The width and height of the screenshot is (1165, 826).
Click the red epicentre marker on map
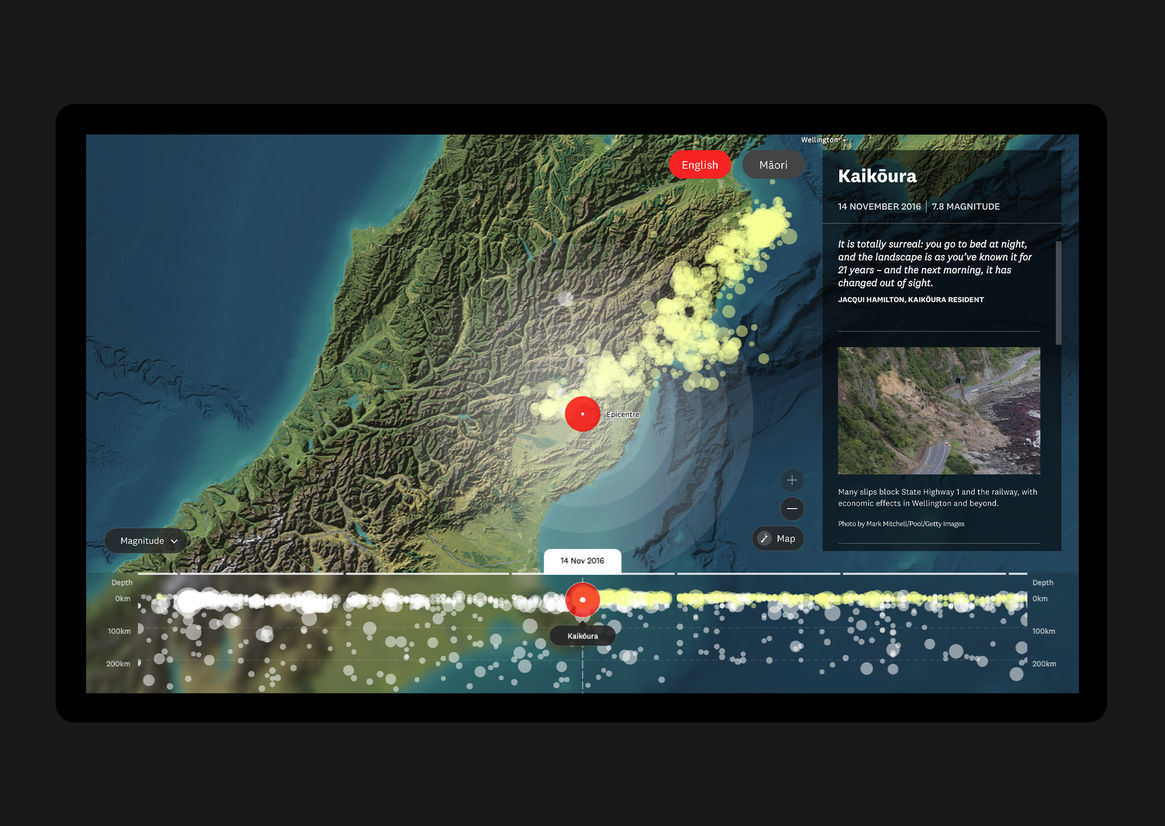582,414
